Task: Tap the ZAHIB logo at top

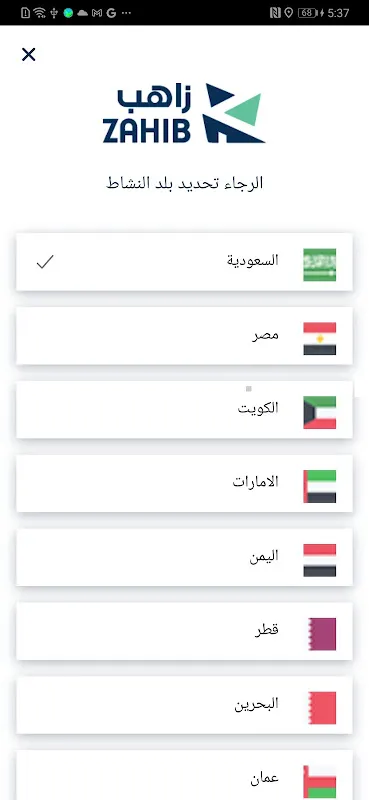Action: [x=184, y=113]
